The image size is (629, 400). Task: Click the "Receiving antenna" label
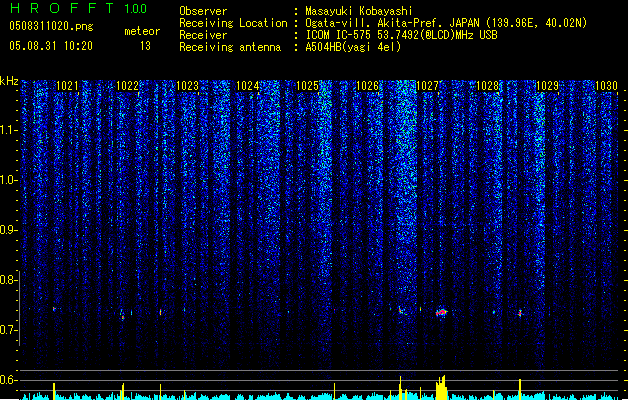[230, 47]
